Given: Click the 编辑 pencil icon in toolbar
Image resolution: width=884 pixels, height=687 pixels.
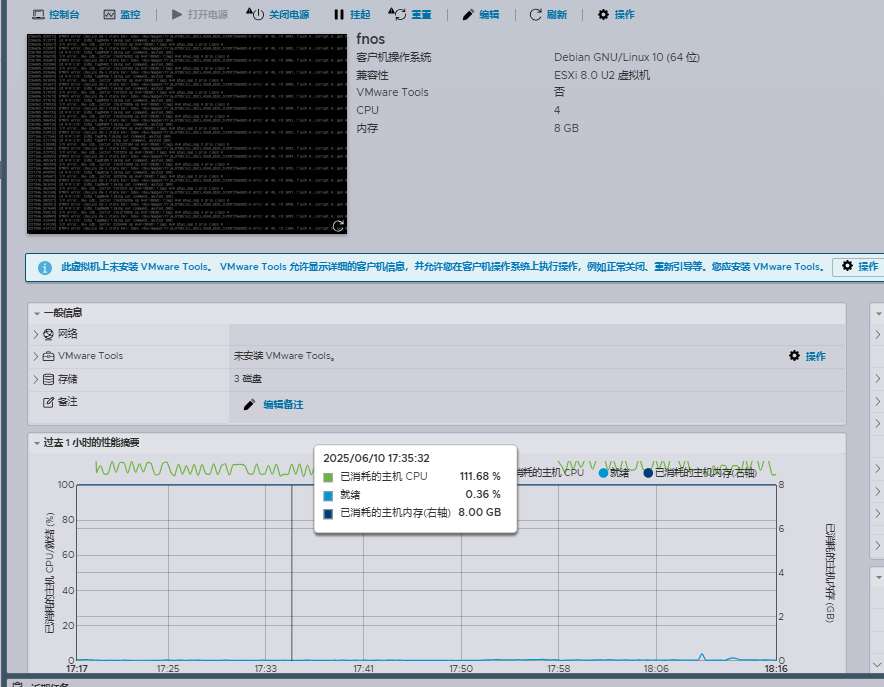Looking at the screenshot, I should coord(468,15).
